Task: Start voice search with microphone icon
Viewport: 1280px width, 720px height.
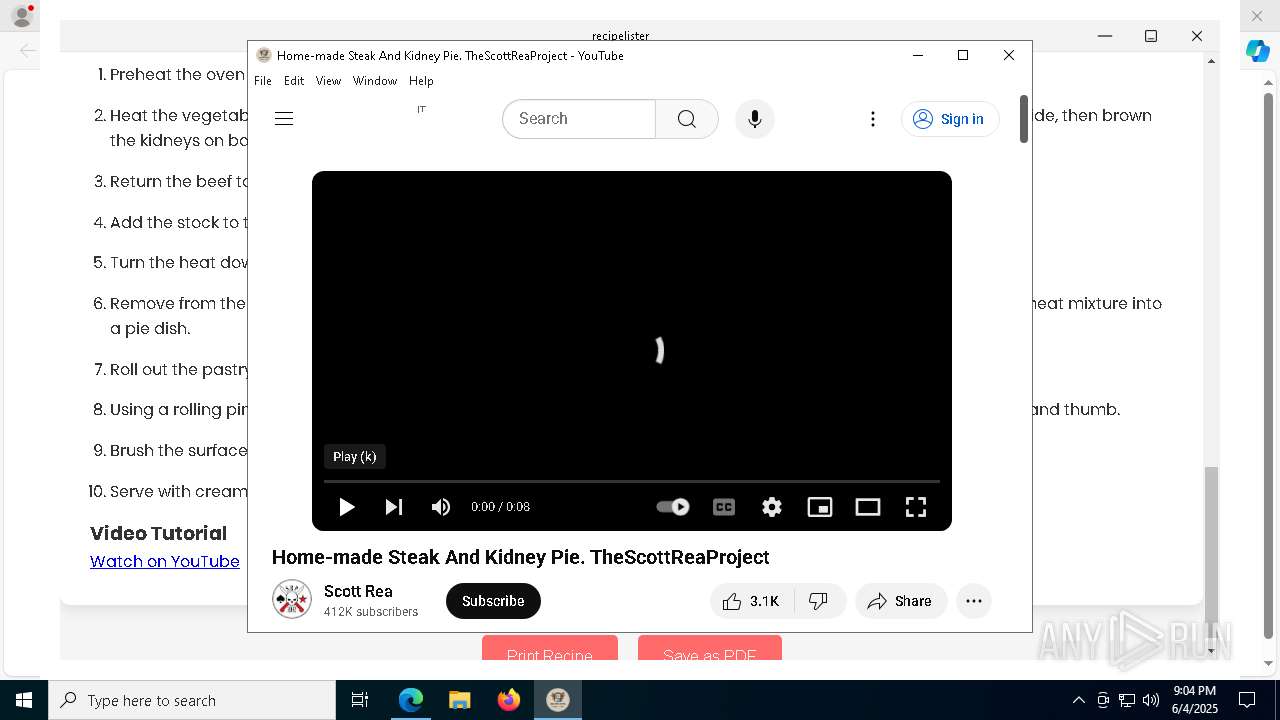Action: pyautogui.click(x=755, y=119)
